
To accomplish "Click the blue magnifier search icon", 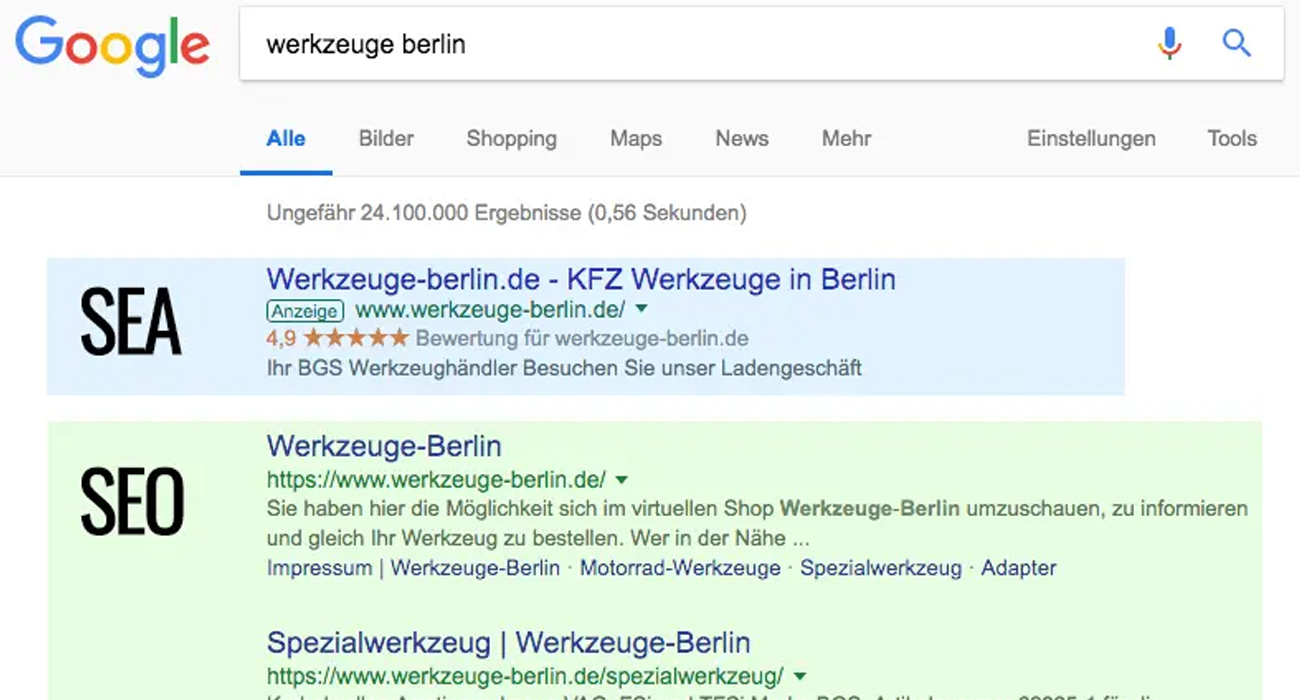I will (1237, 44).
